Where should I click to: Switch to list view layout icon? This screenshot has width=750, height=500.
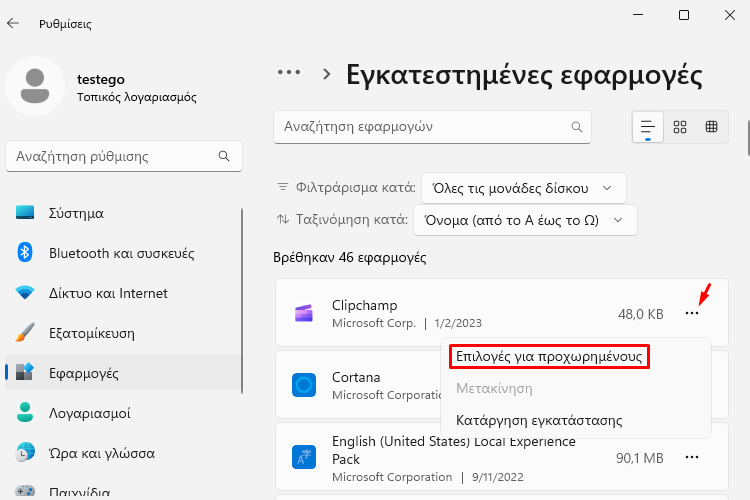tap(648, 127)
